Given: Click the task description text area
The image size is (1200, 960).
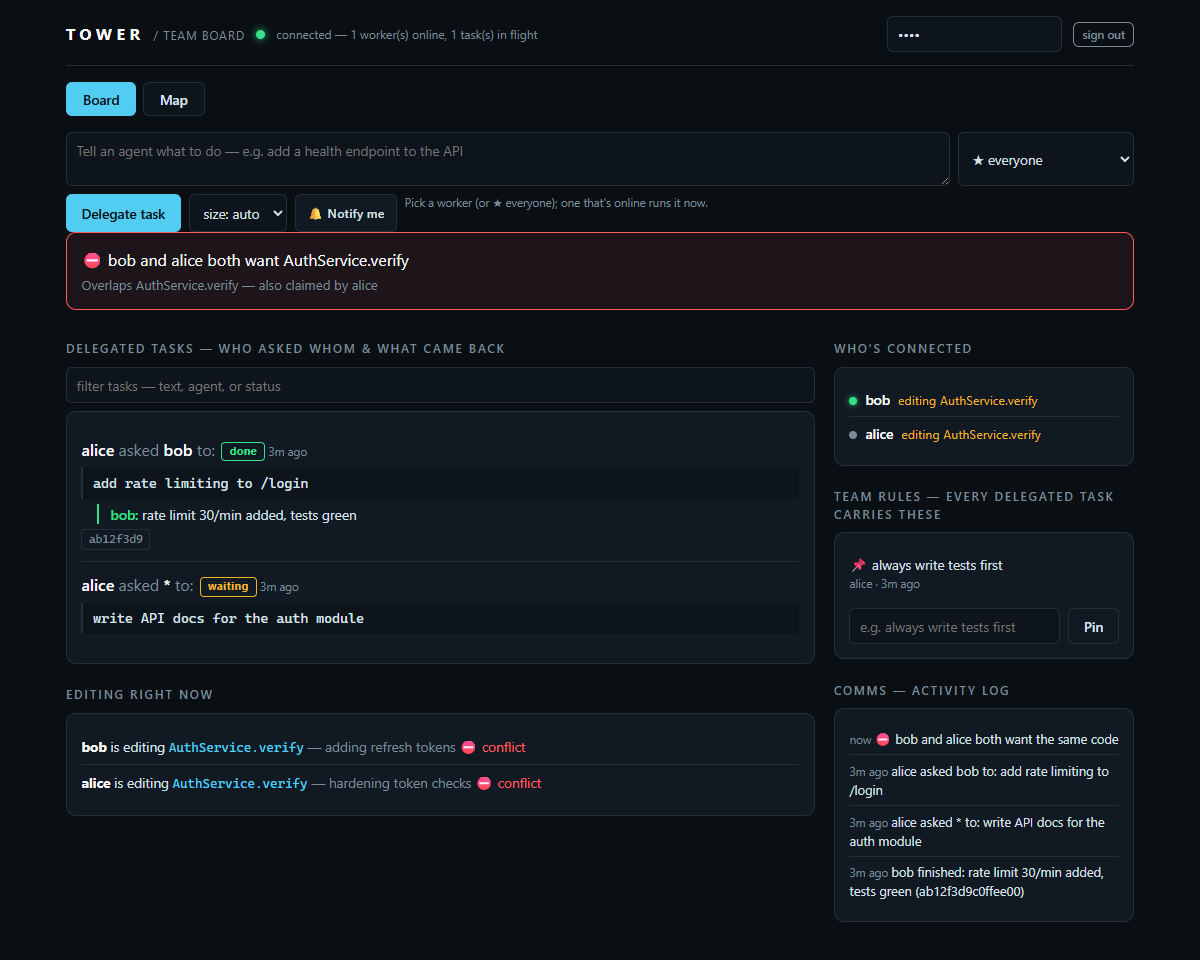Looking at the screenshot, I should pyautogui.click(x=508, y=159).
